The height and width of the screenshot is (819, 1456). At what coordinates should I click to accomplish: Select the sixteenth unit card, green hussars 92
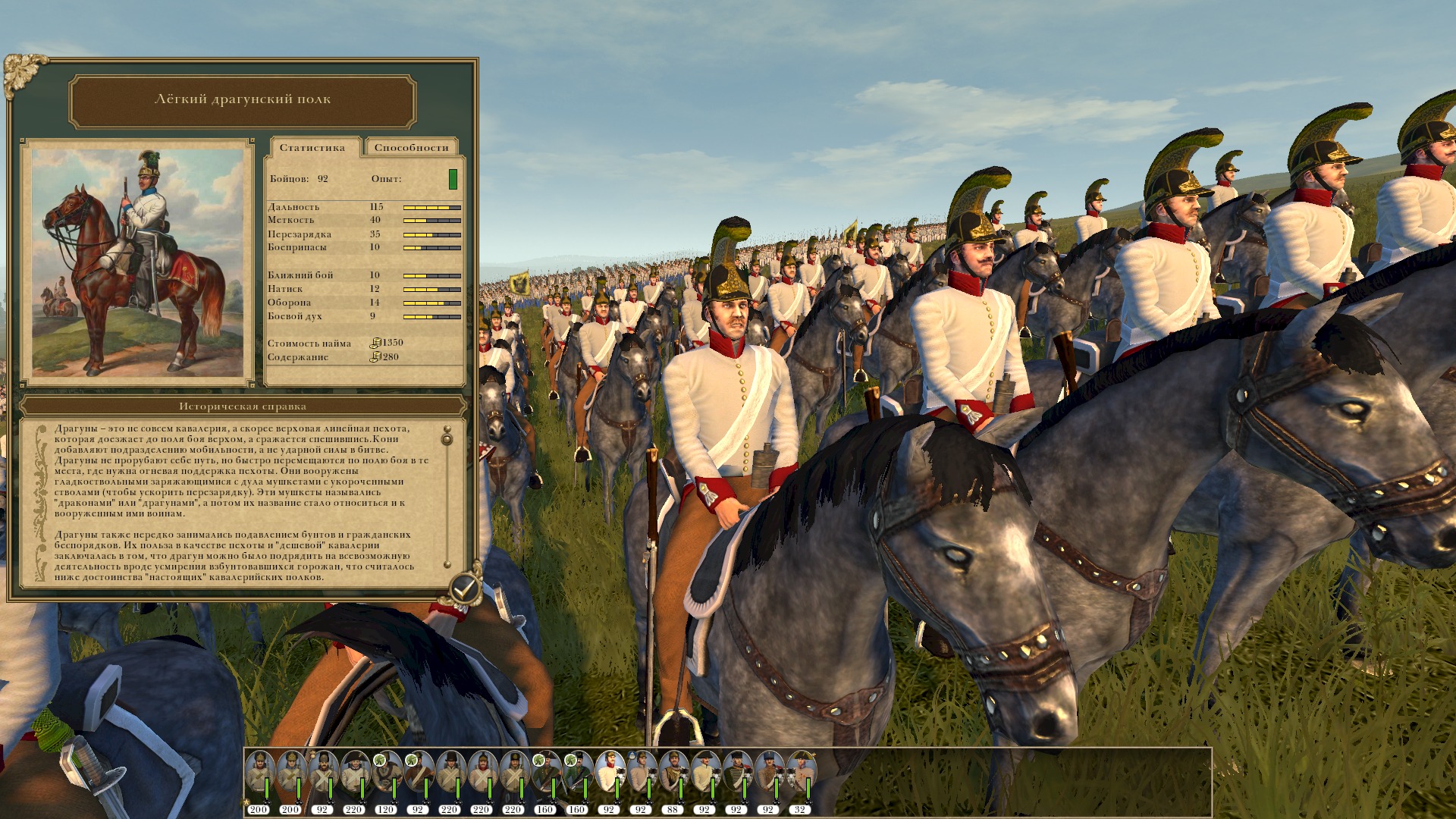736,782
